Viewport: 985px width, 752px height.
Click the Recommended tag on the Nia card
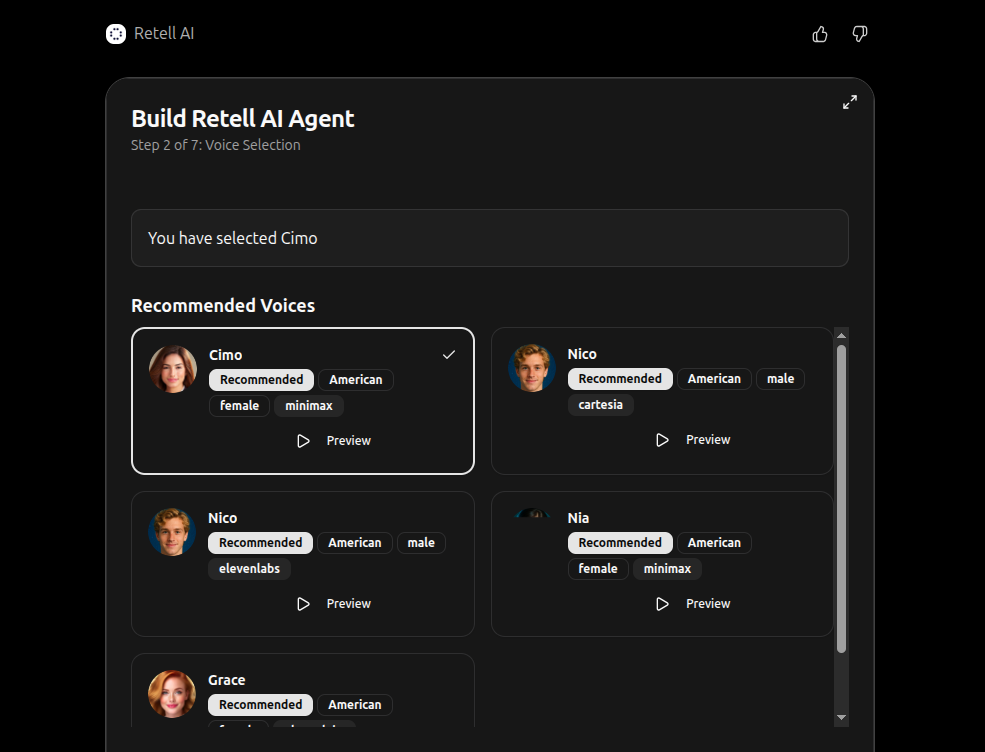[620, 543]
